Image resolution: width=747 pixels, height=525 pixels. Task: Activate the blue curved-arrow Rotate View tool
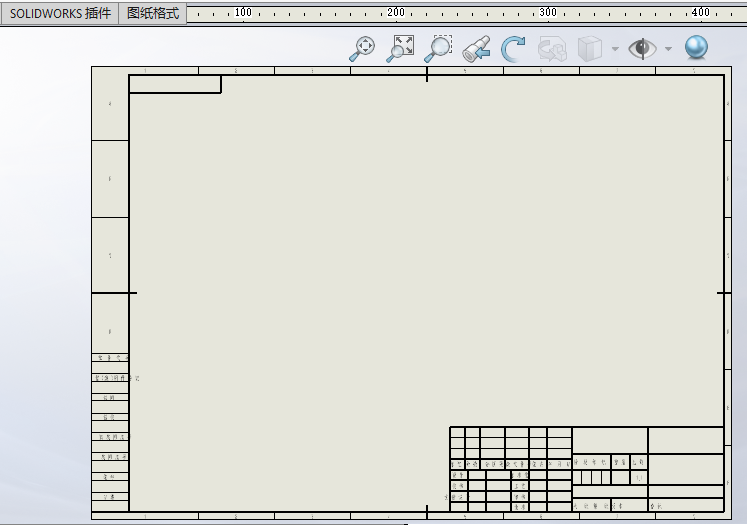click(x=514, y=48)
